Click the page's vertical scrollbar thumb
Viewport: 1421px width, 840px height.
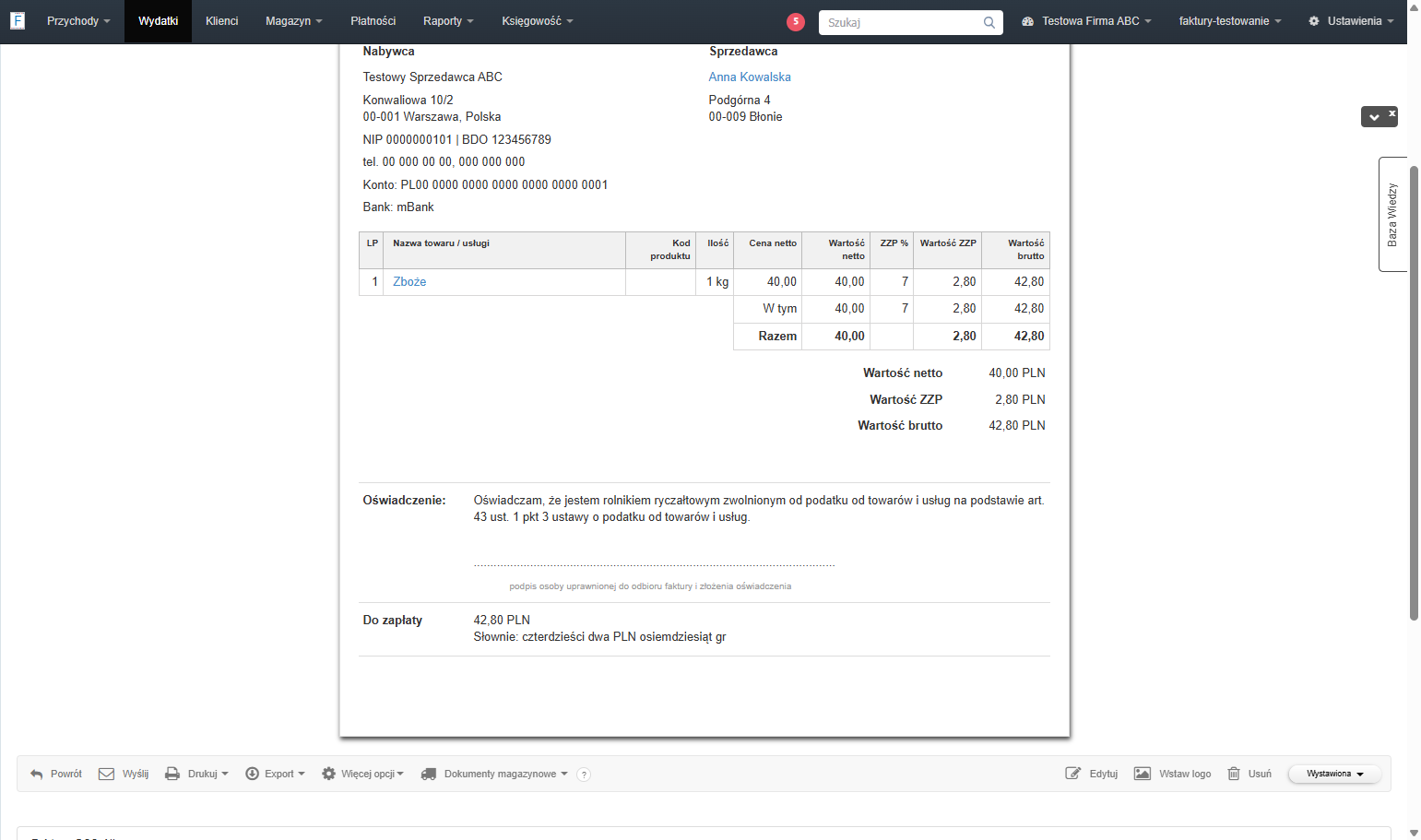[x=1414, y=394]
